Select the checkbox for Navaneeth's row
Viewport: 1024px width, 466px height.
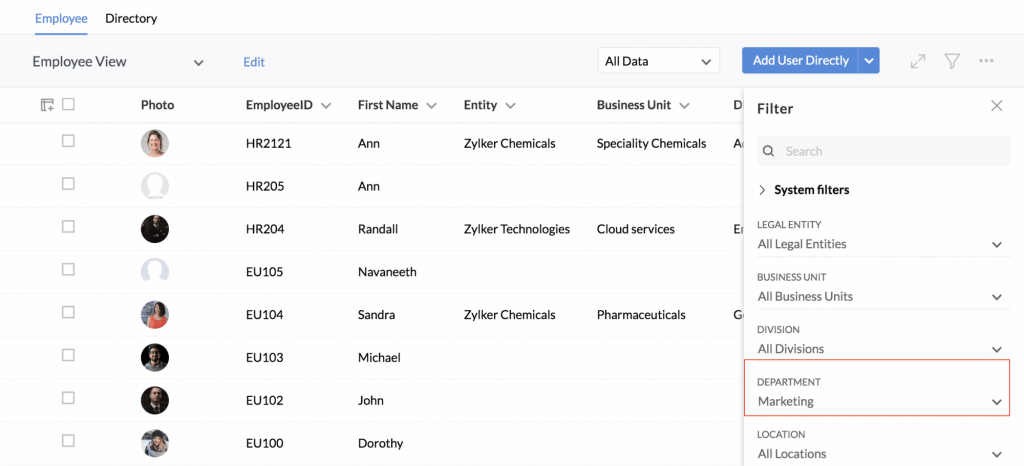pyautogui.click(x=68, y=270)
